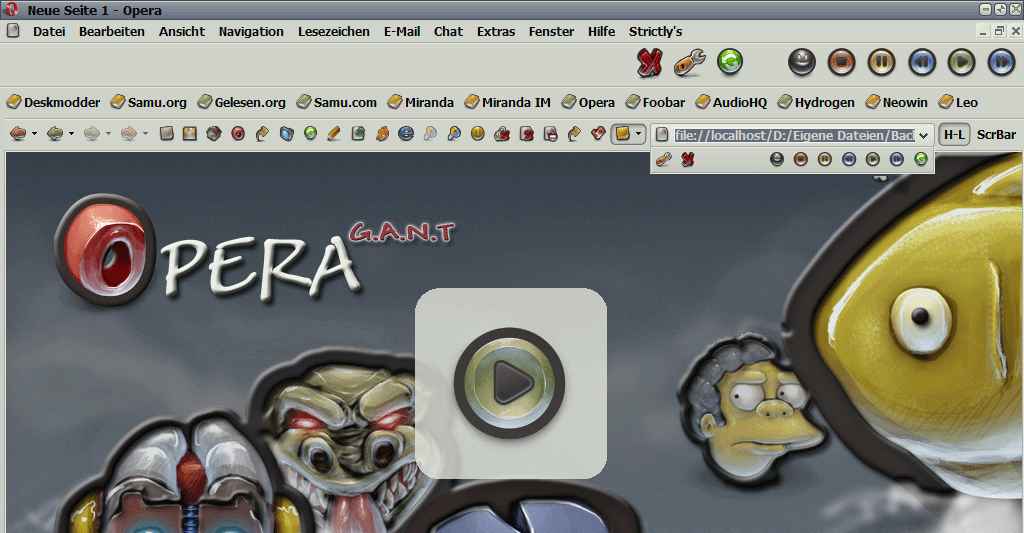
Task: Open the red back arrow history dropdown
Action: (34, 135)
